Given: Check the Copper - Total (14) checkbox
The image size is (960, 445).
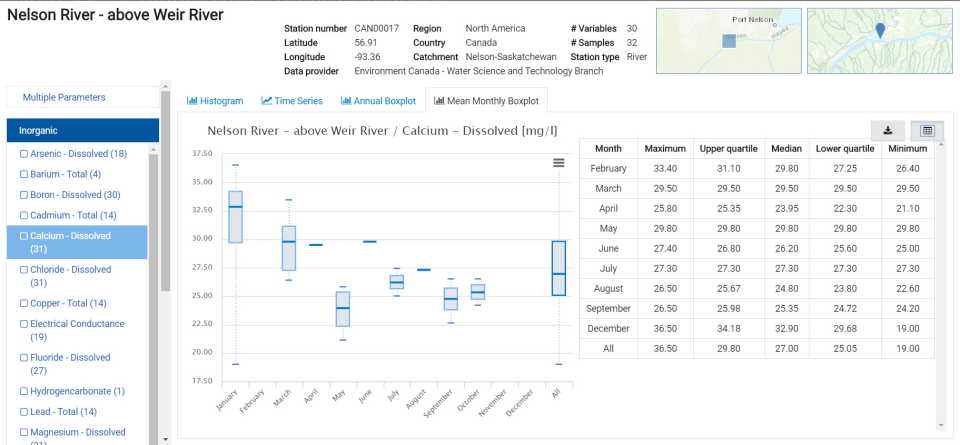Looking at the screenshot, I should (24, 304).
